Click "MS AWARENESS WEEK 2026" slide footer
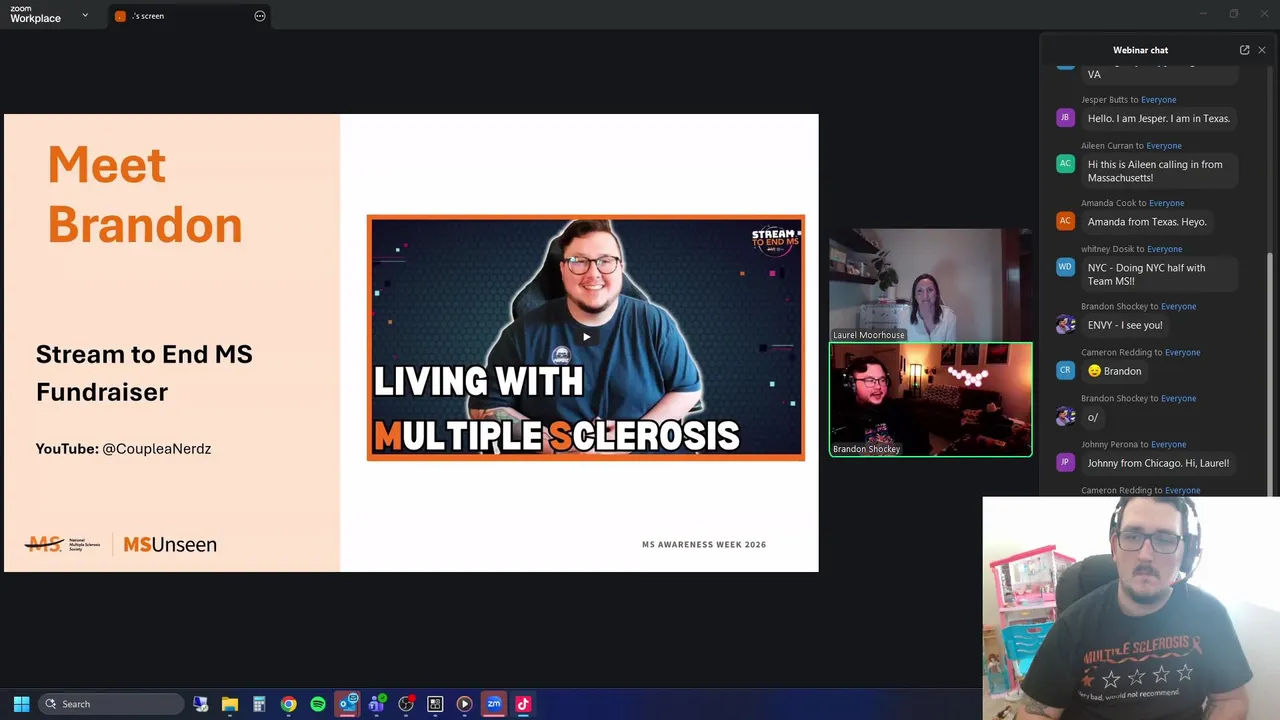 click(x=704, y=545)
